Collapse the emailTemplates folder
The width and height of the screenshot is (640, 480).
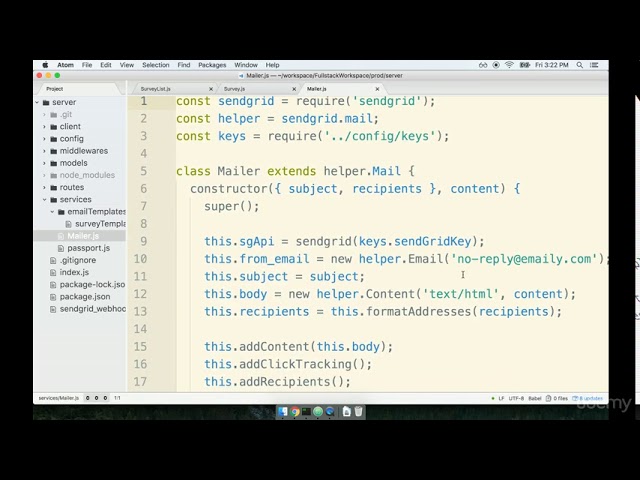(52, 212)
